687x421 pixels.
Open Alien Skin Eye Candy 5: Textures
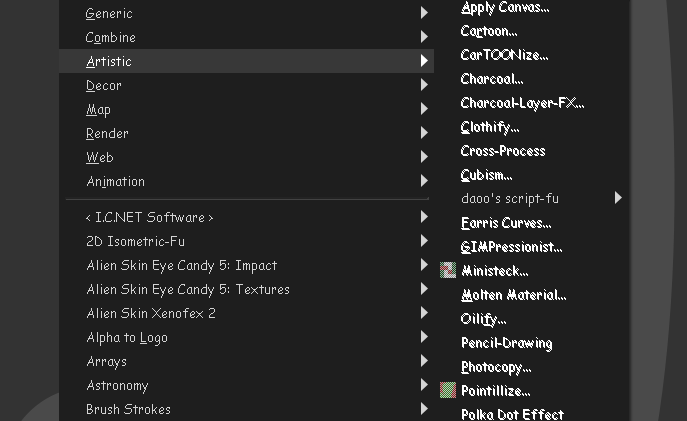(x=247, y=290)
